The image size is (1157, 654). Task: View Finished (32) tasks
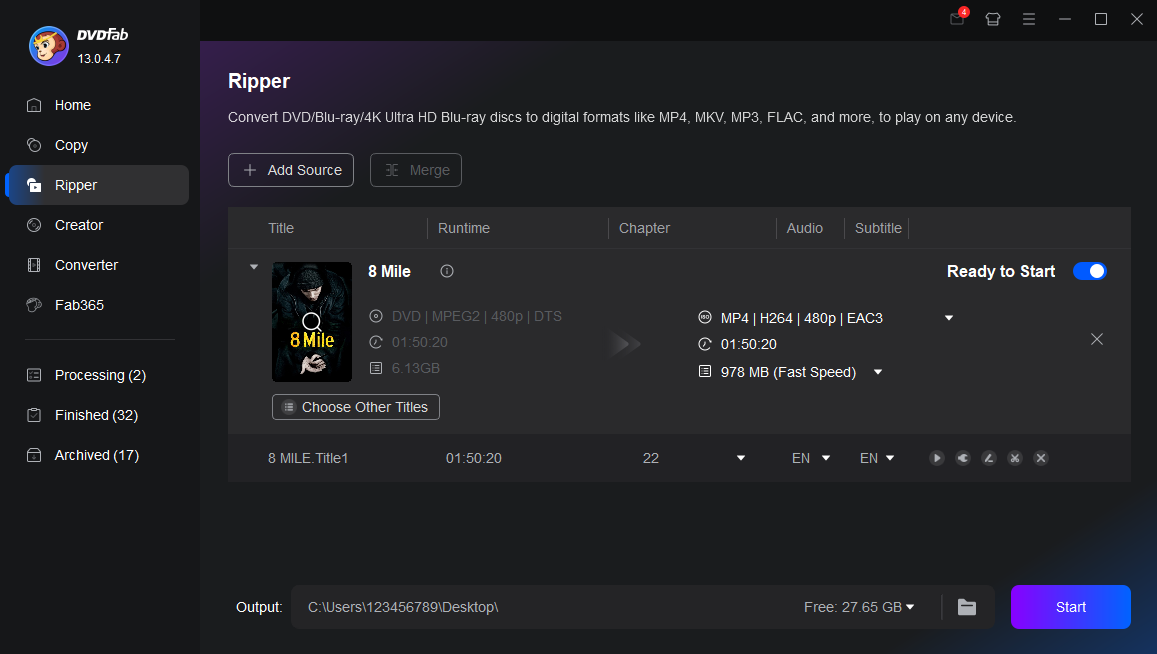click(x=97, y=415)
